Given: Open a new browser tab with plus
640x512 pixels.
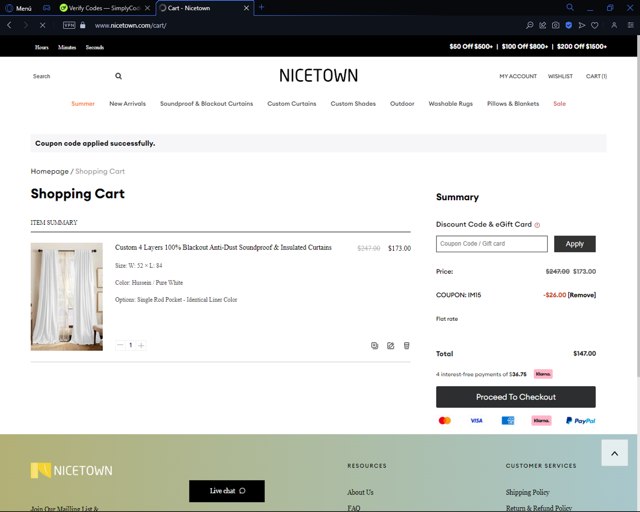Looking at the screenshot, I should [x=261, y=7].
